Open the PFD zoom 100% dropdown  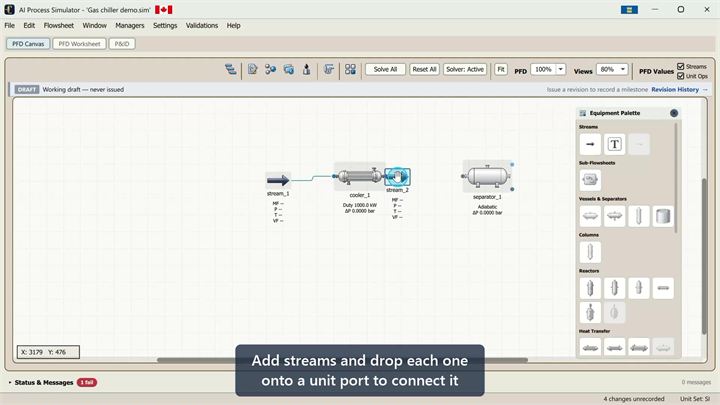pyautogui.click(x=561, y=69)
